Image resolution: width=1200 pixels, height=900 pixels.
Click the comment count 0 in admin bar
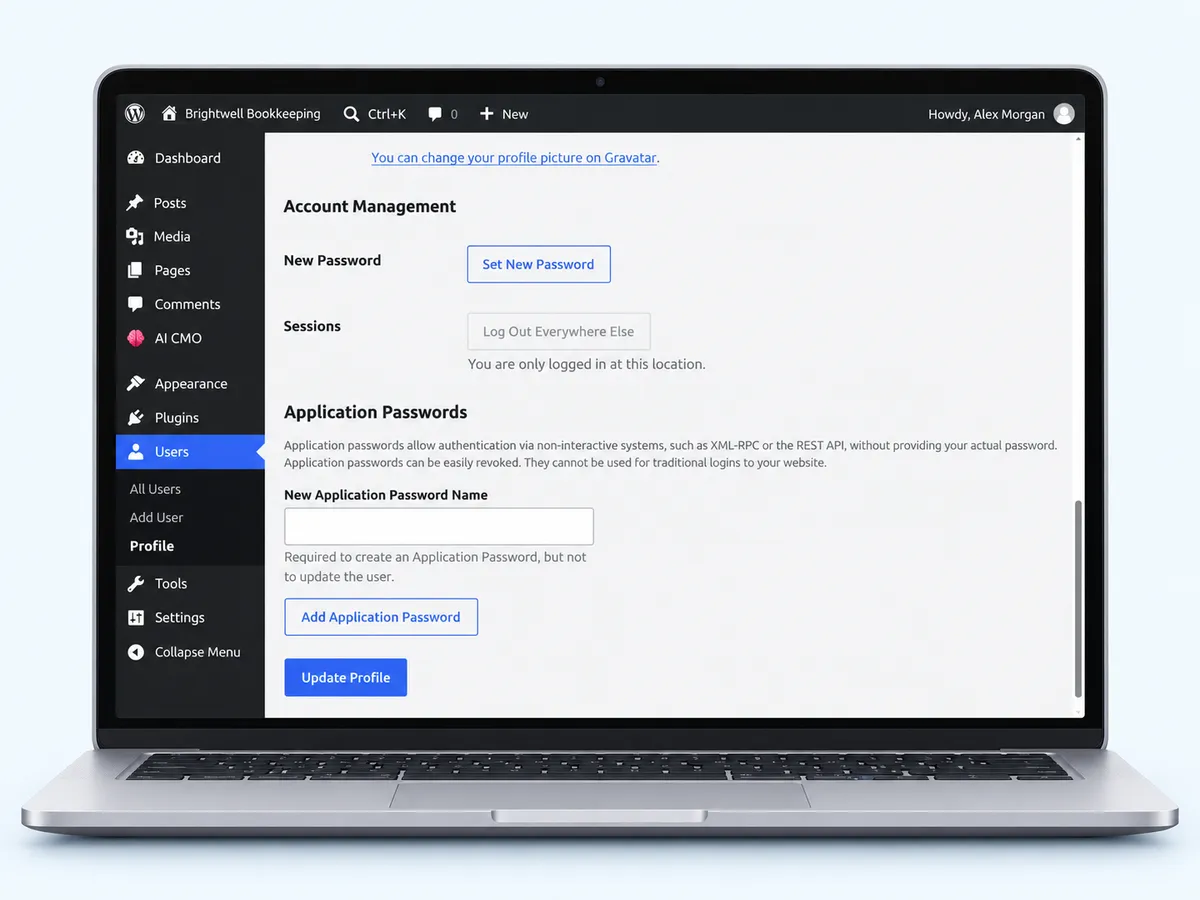454,114
